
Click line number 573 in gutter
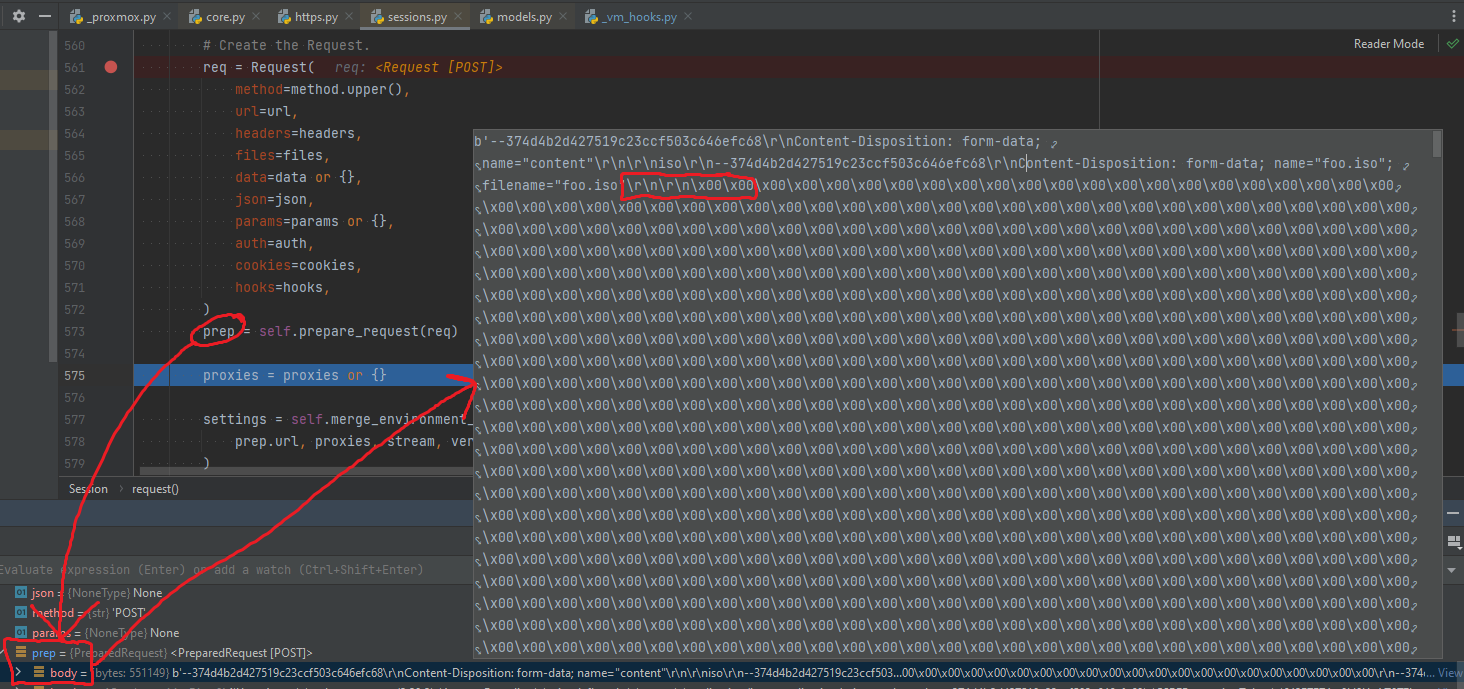tap(74, 331)
